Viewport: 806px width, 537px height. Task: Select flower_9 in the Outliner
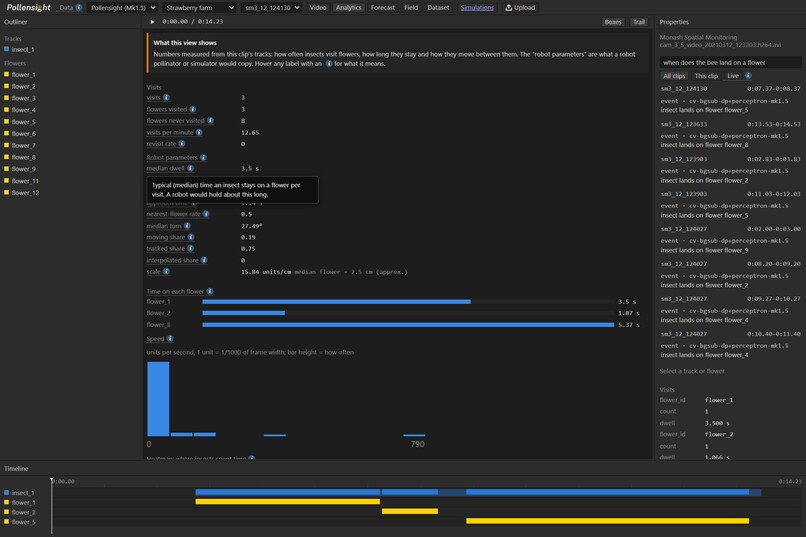coord(24,169)
